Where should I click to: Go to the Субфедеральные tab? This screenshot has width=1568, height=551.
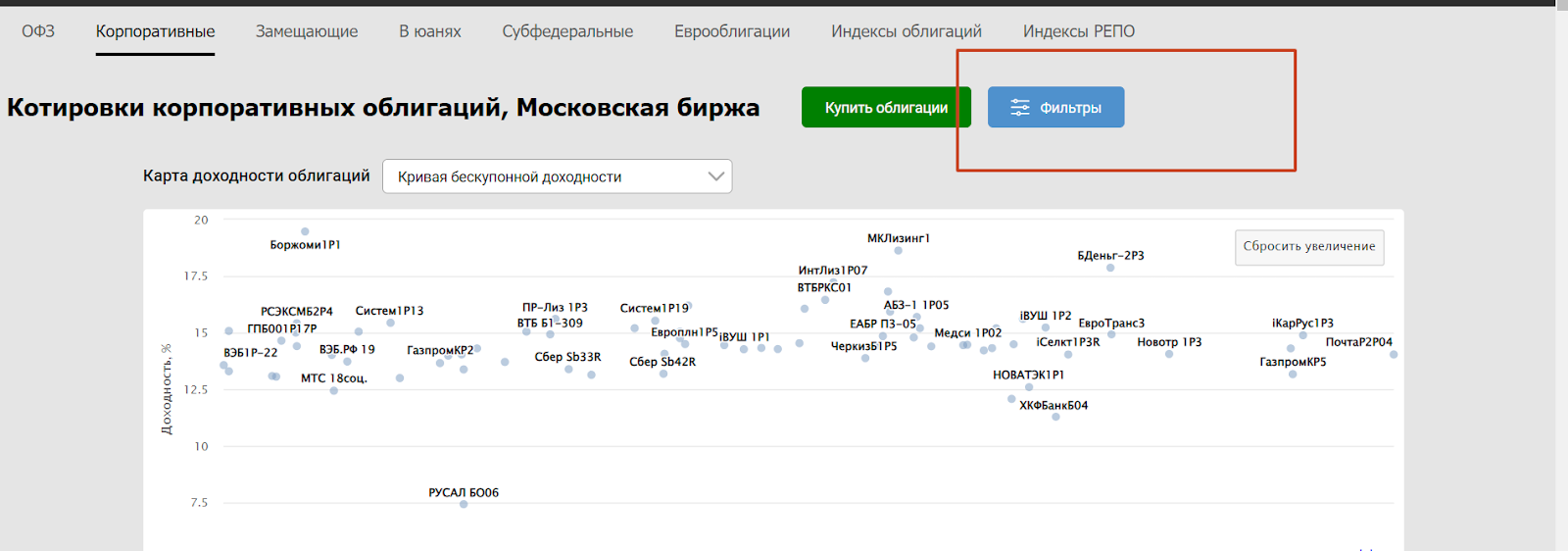[567, 31]
